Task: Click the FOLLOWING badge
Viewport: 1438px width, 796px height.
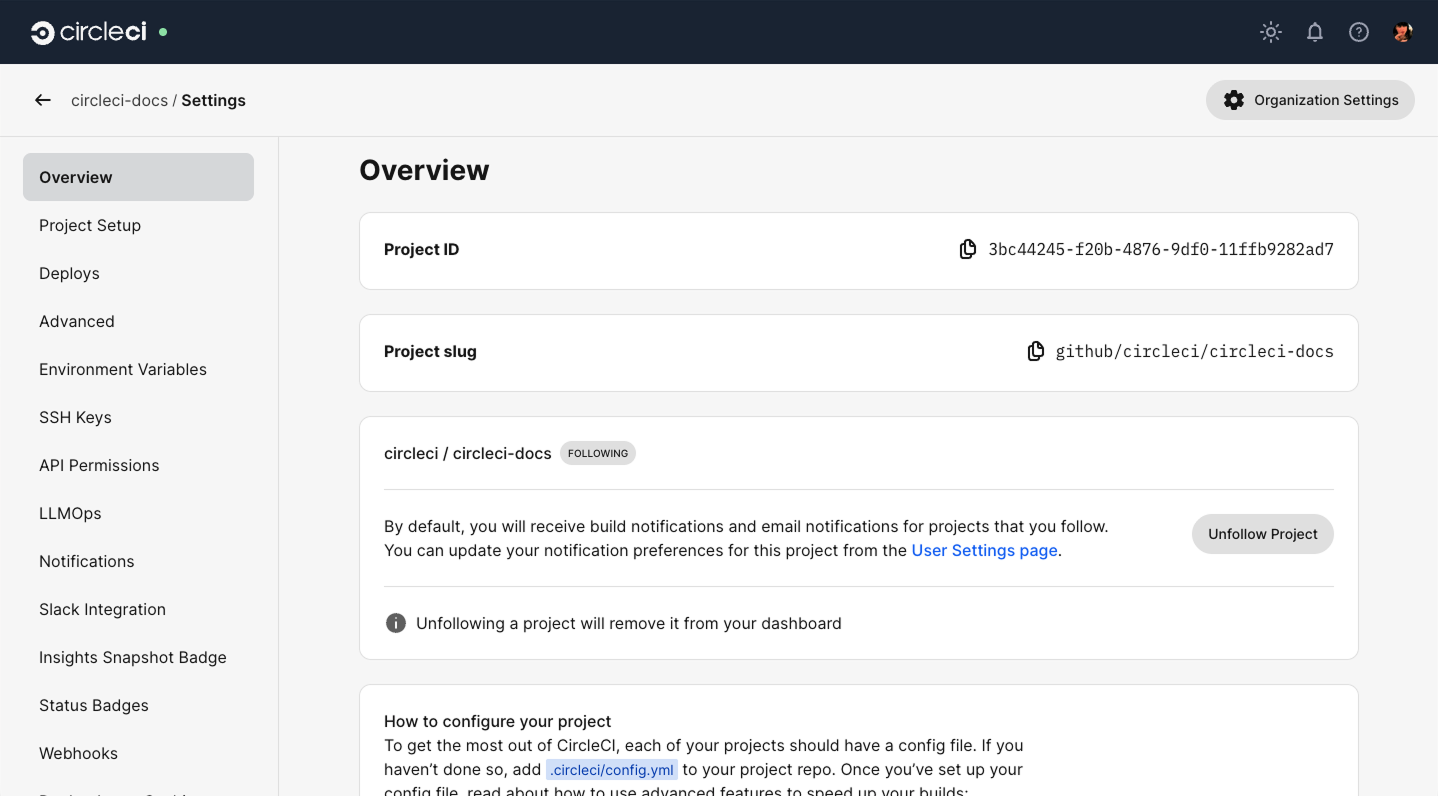Action: 597,453
